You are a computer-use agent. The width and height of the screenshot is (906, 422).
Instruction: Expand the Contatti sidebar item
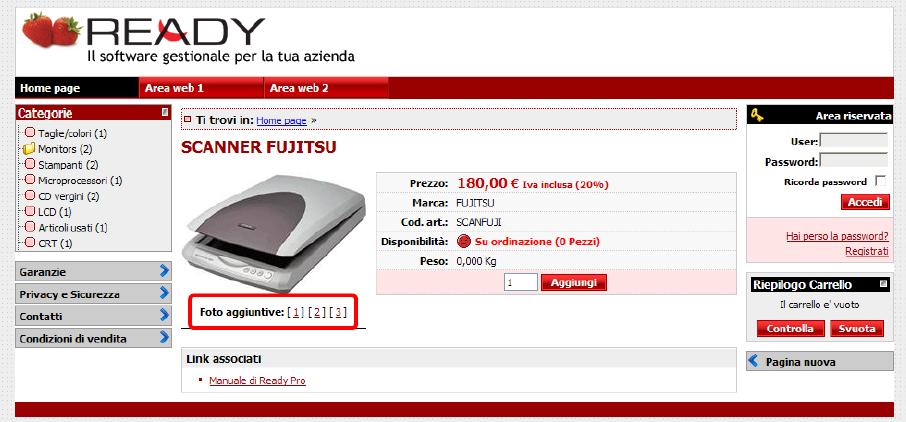tap(93, 316)
